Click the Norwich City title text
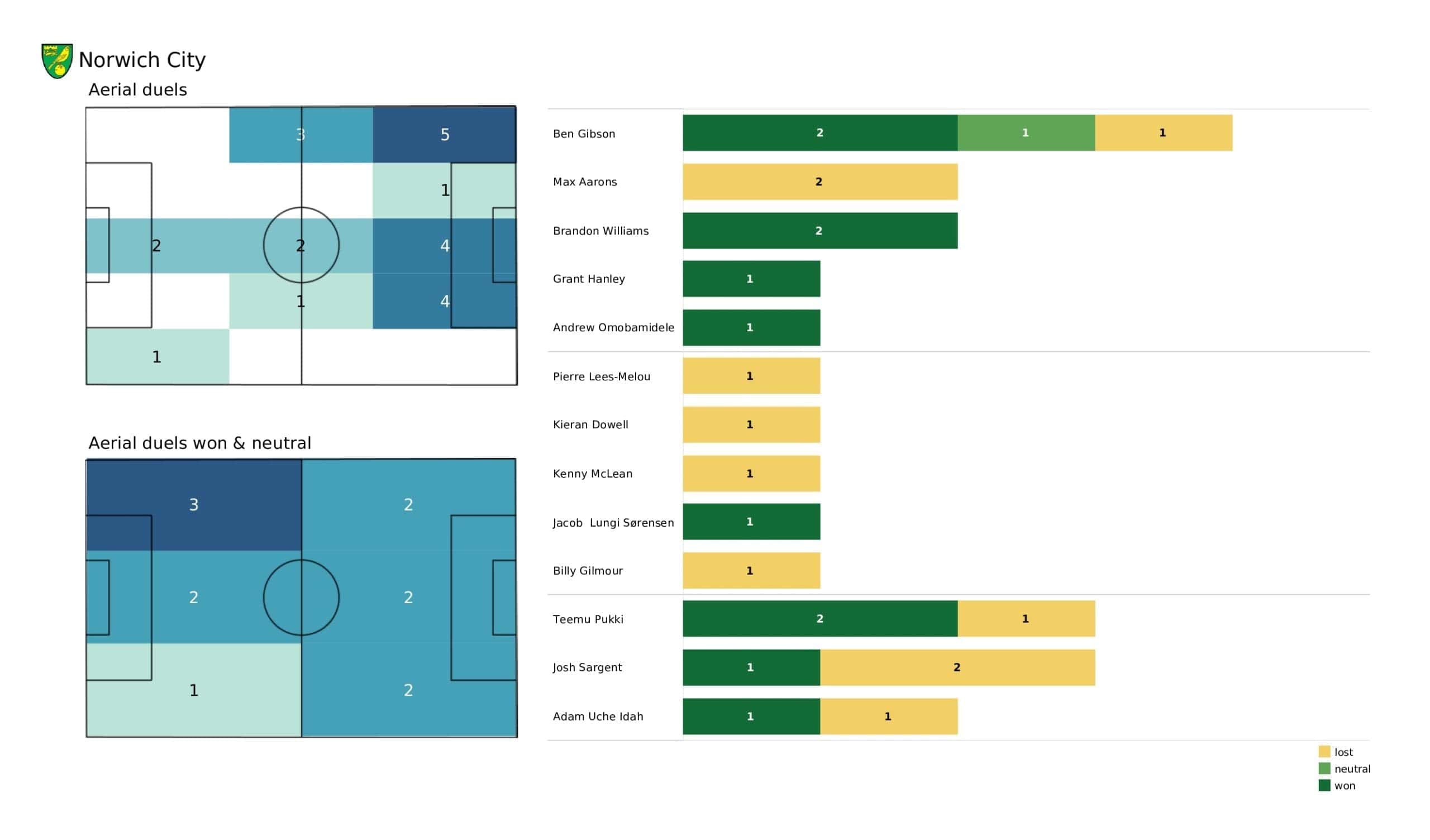Image resolution: width=1430 pixels, height=840 pixels. 142,60
